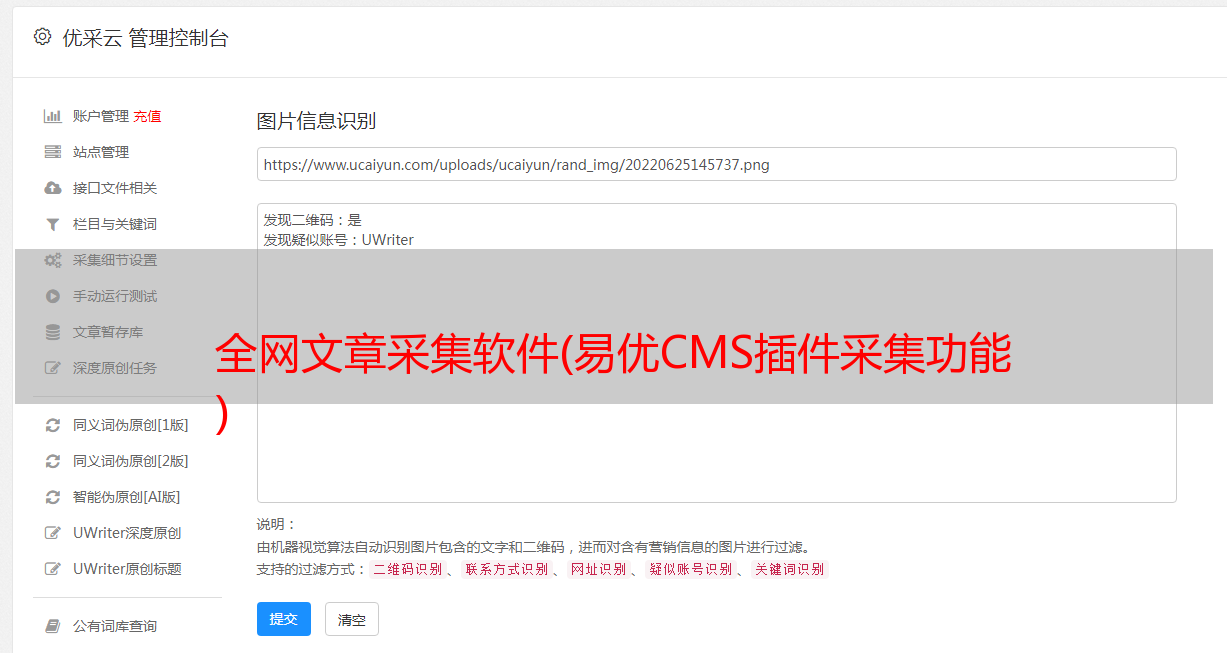This screenshot has height=653, width=1227.
Task: Click the 栏目与关键词 filter icon
Action: coord(53,224)
